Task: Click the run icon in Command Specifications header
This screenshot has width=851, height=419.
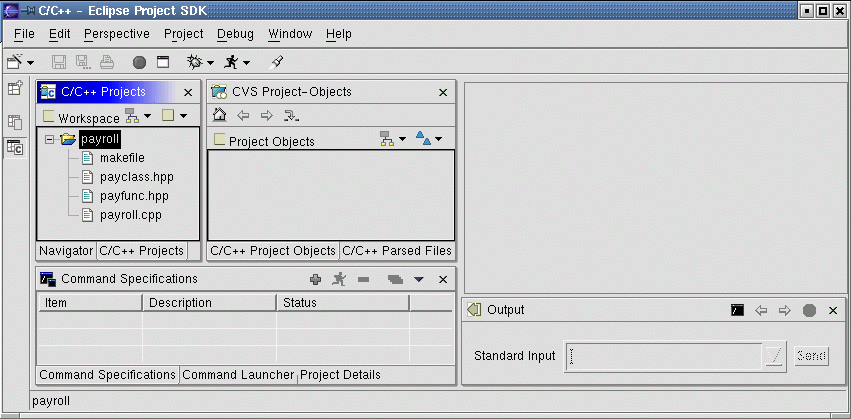Action: [x=339, y=280]
